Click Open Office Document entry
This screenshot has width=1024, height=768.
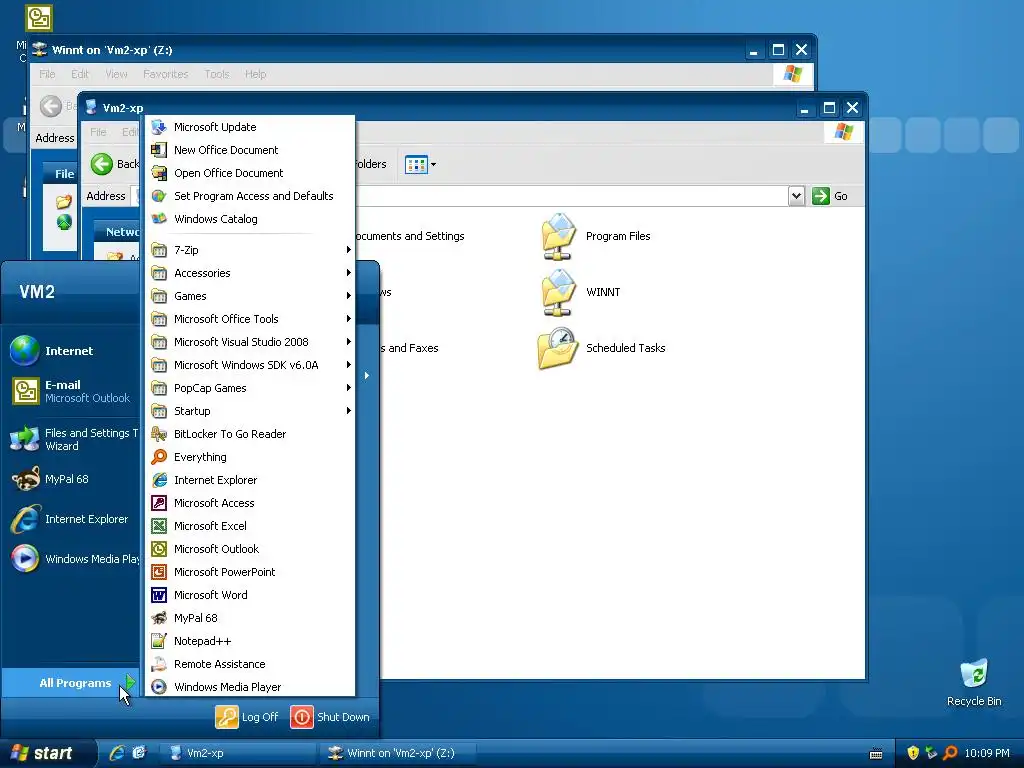tap(250, 172)
